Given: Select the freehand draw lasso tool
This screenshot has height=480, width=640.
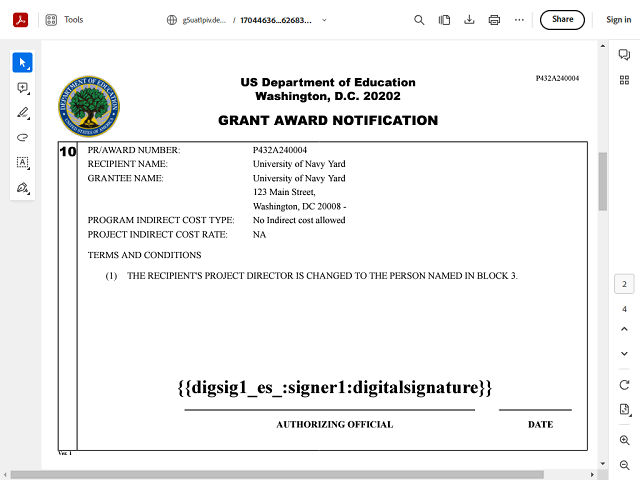Looking at the screenshot, I should [22, 138].
